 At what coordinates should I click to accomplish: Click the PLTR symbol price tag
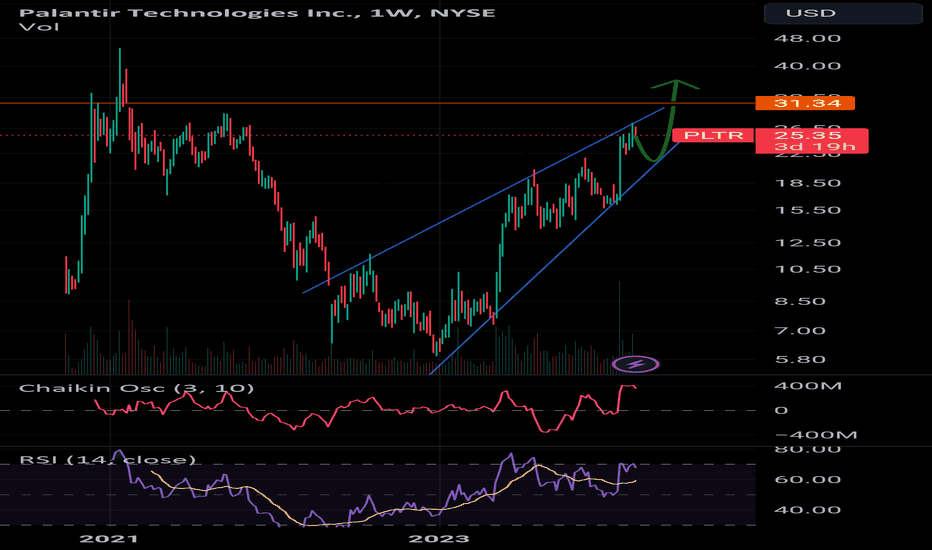tap(713, 135)
